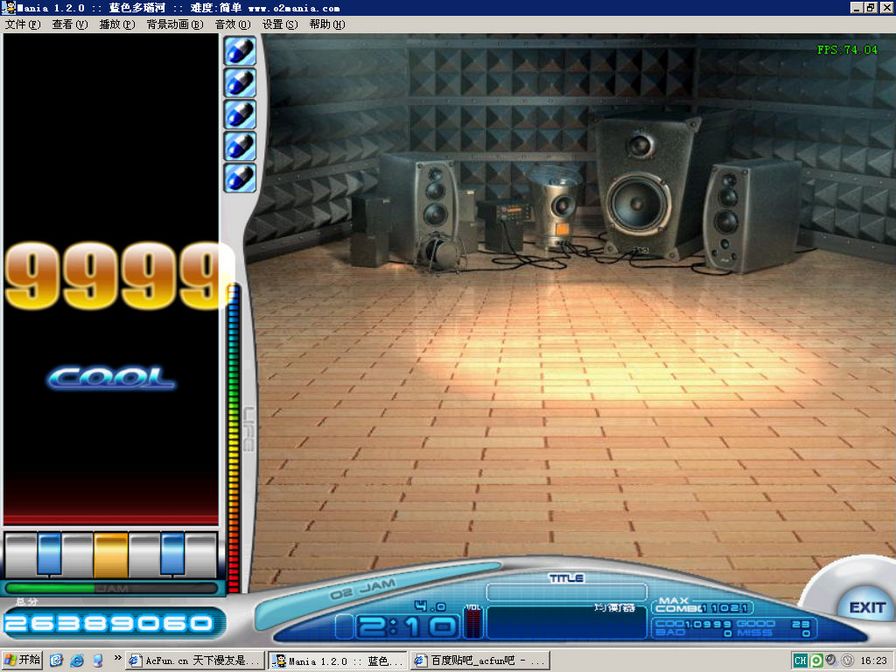
Task: Click the leftmost white key of the keyboard
Action: [21, 555]
